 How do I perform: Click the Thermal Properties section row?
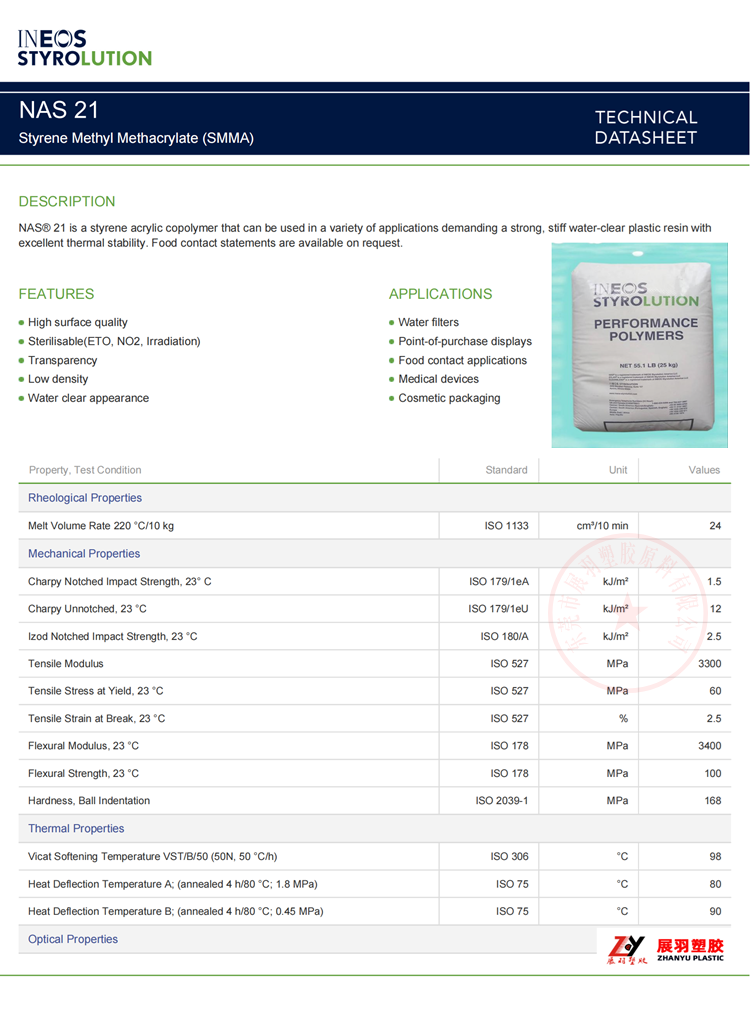point(76,829)
